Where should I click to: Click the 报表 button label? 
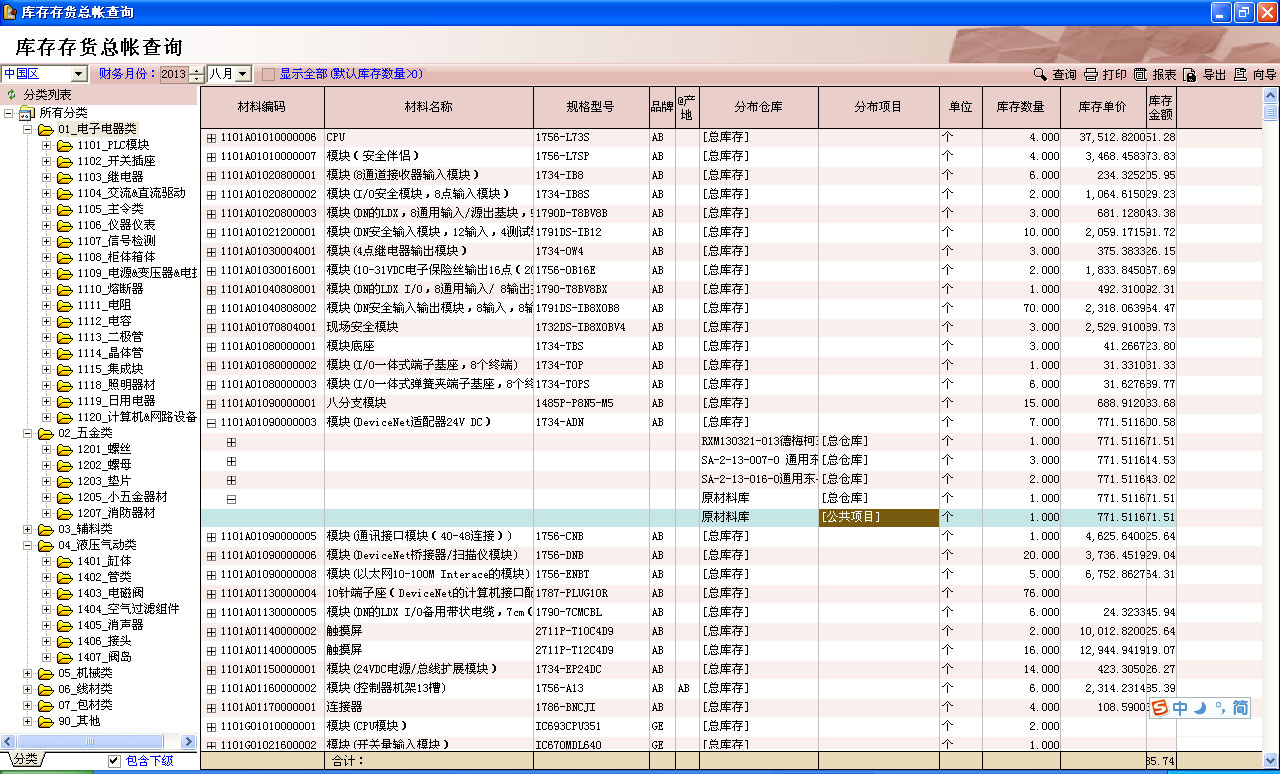[x=1164, y=75]
